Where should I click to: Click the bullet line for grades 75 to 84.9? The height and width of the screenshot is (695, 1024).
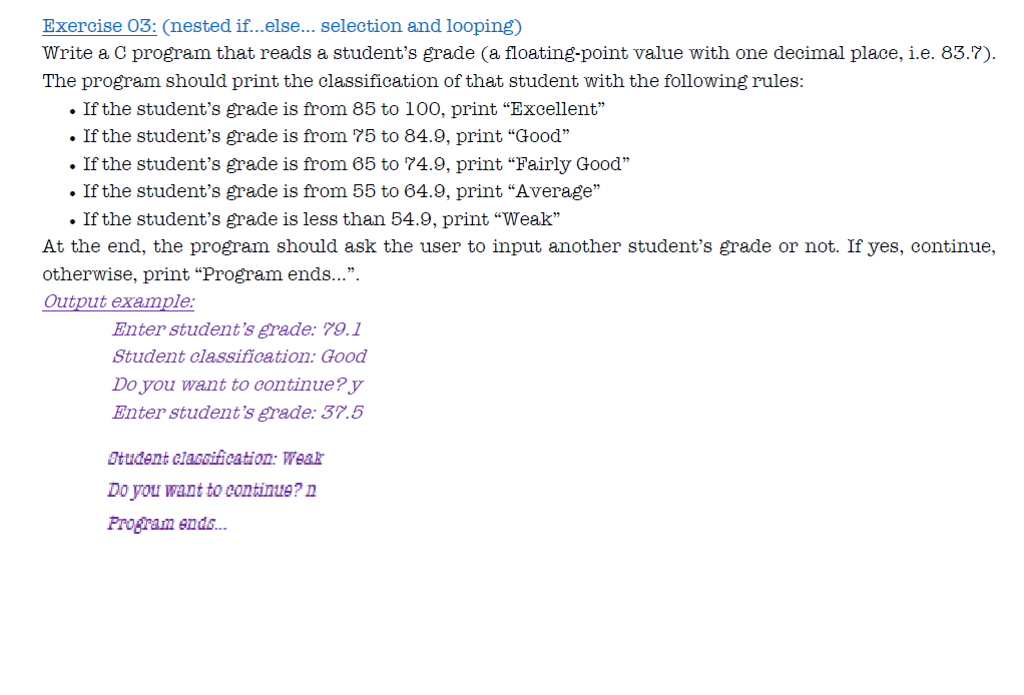(329, 136)
